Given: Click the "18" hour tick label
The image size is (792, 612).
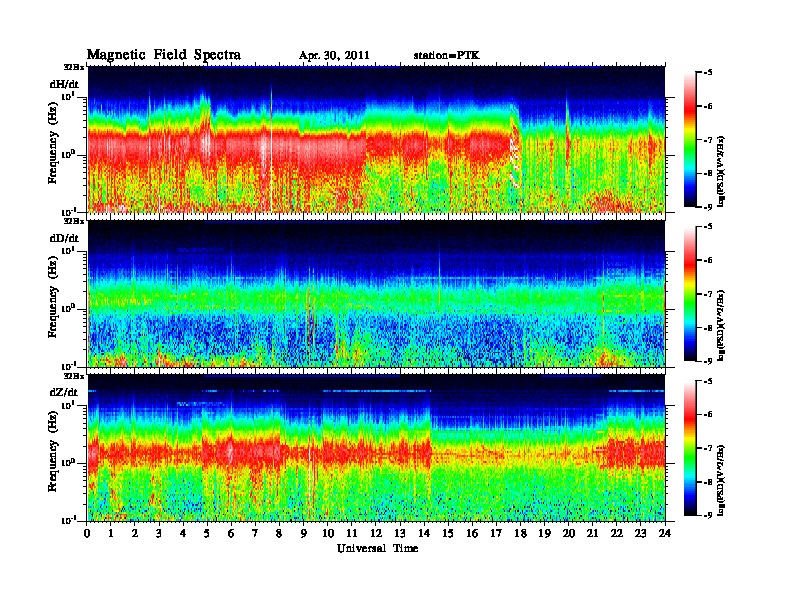Looking at the screenshot, I should [520, 534].
